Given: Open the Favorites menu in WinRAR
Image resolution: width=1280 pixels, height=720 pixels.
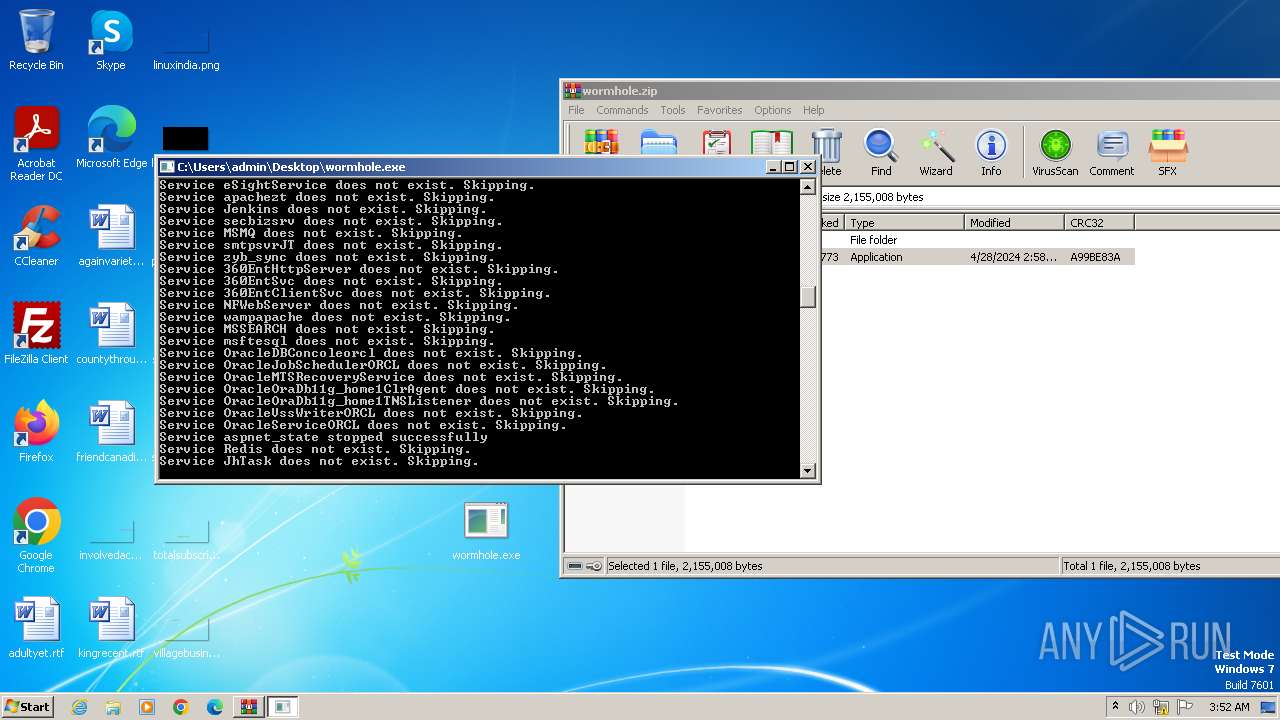Looking at the screenshot, I should [720, 110].
